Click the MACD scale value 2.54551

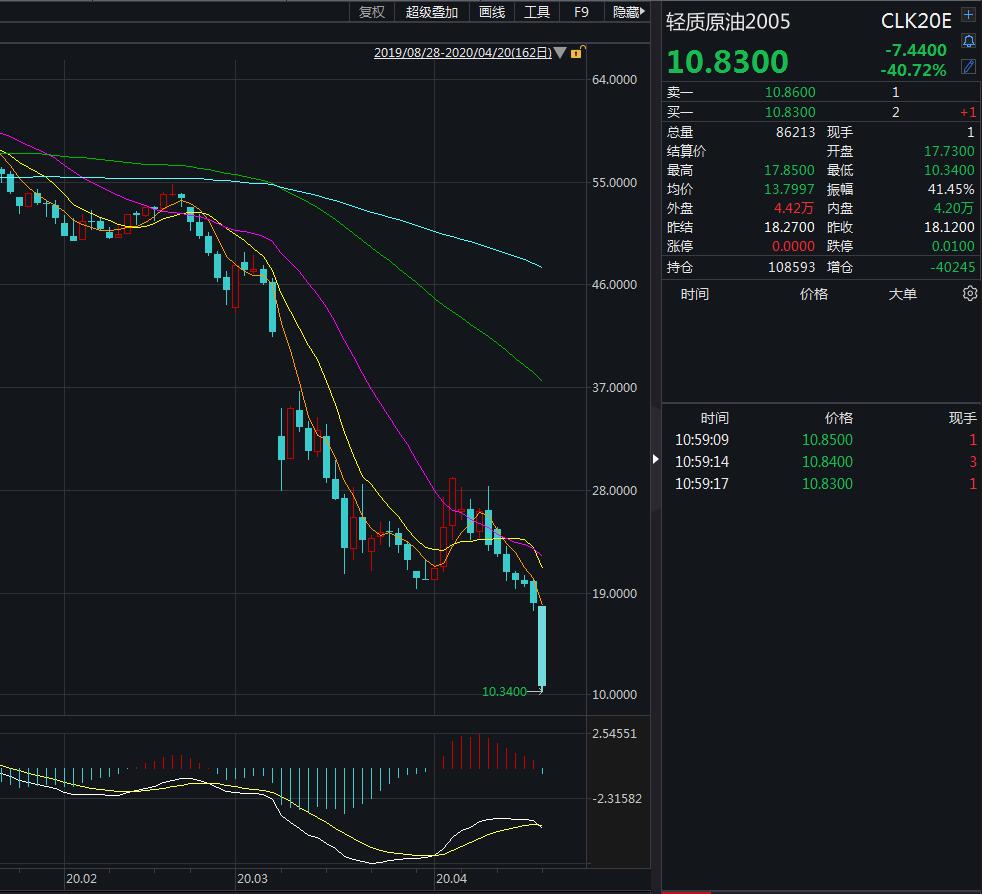pos(614,734)
